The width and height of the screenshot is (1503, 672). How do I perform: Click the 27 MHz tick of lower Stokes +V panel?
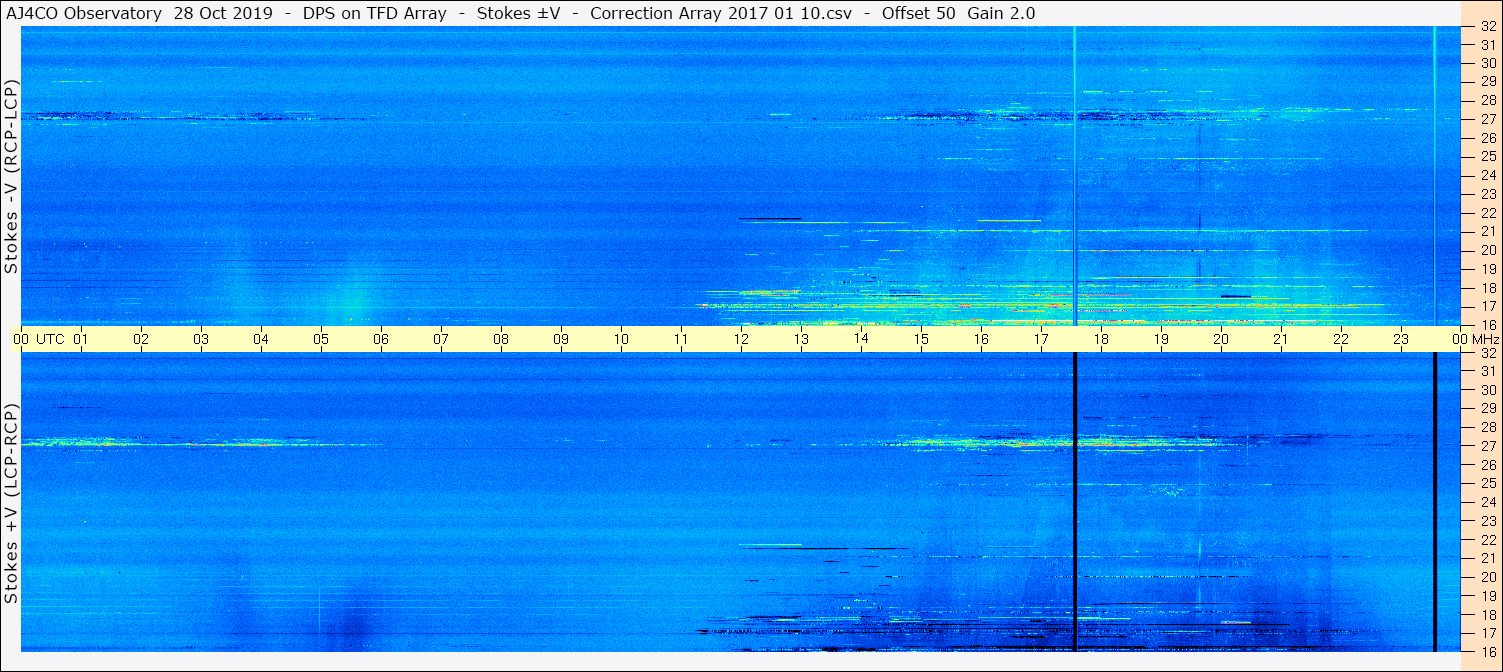pyautogui.click(x=1487, y=446)
